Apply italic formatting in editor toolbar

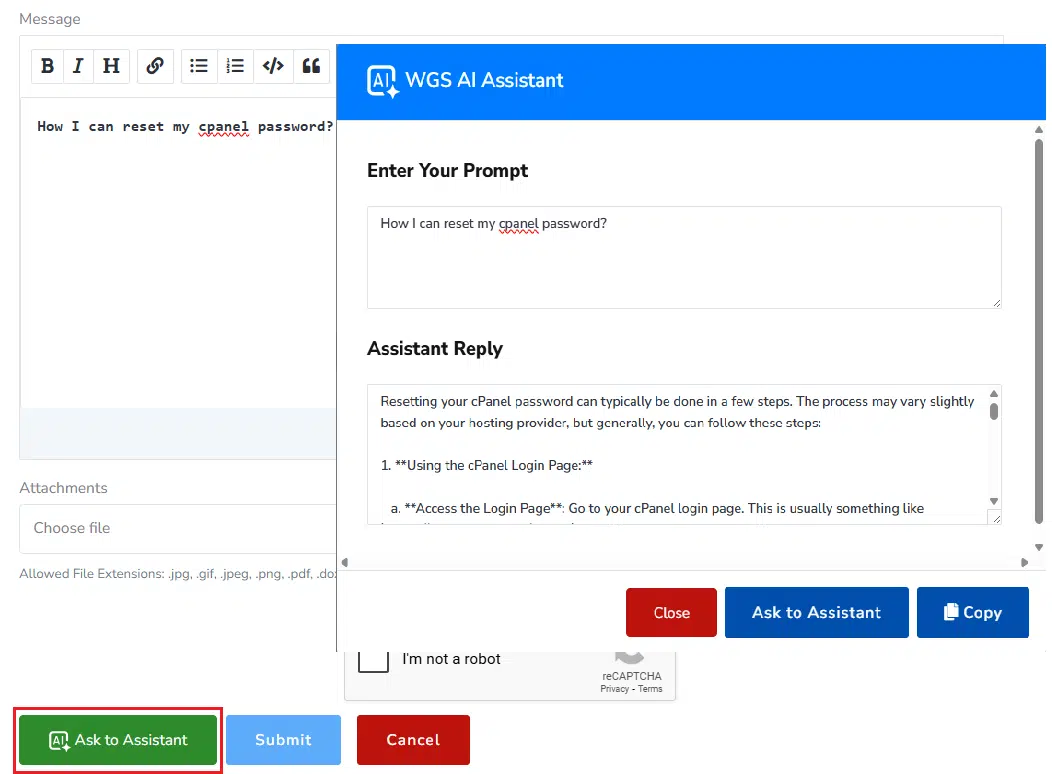click(x=78, y=66)
